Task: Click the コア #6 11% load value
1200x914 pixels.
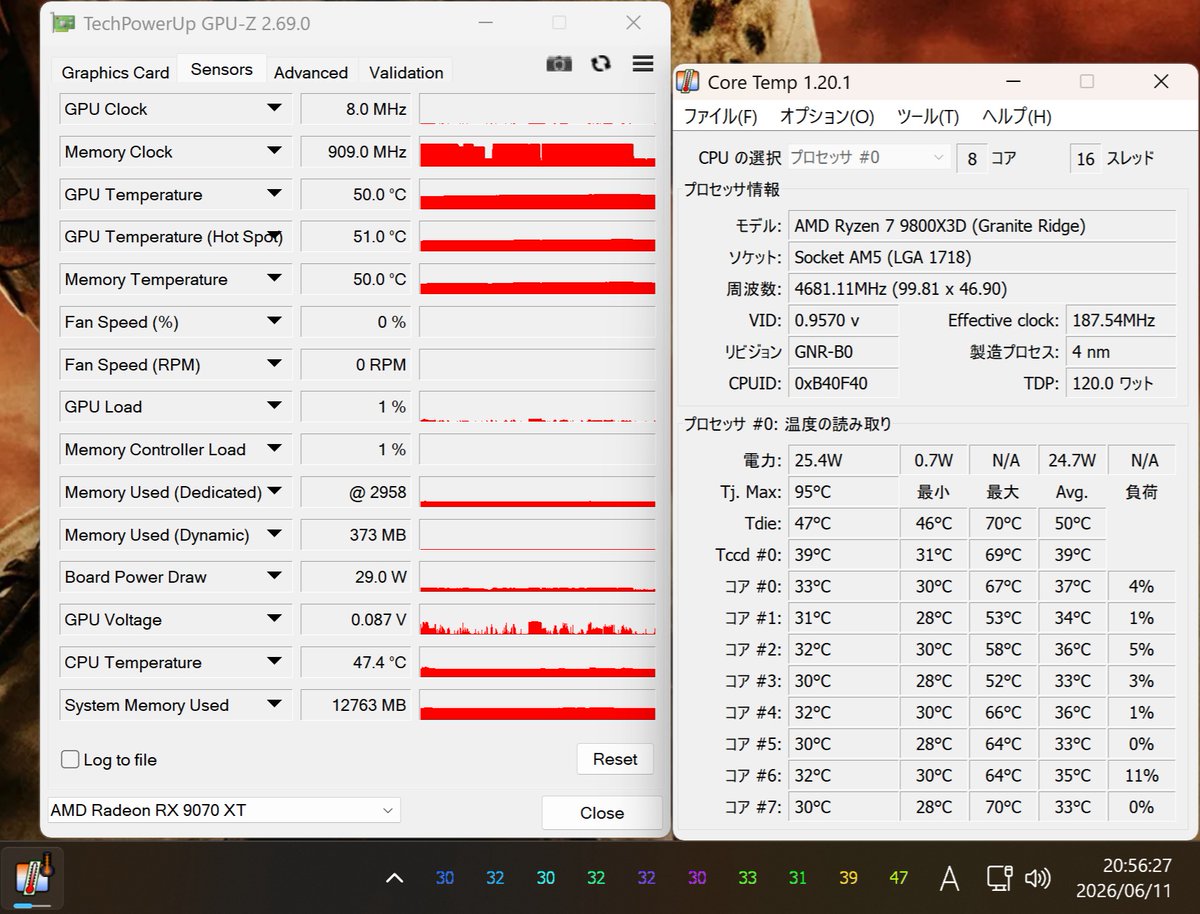Action: click(1141, 775)
